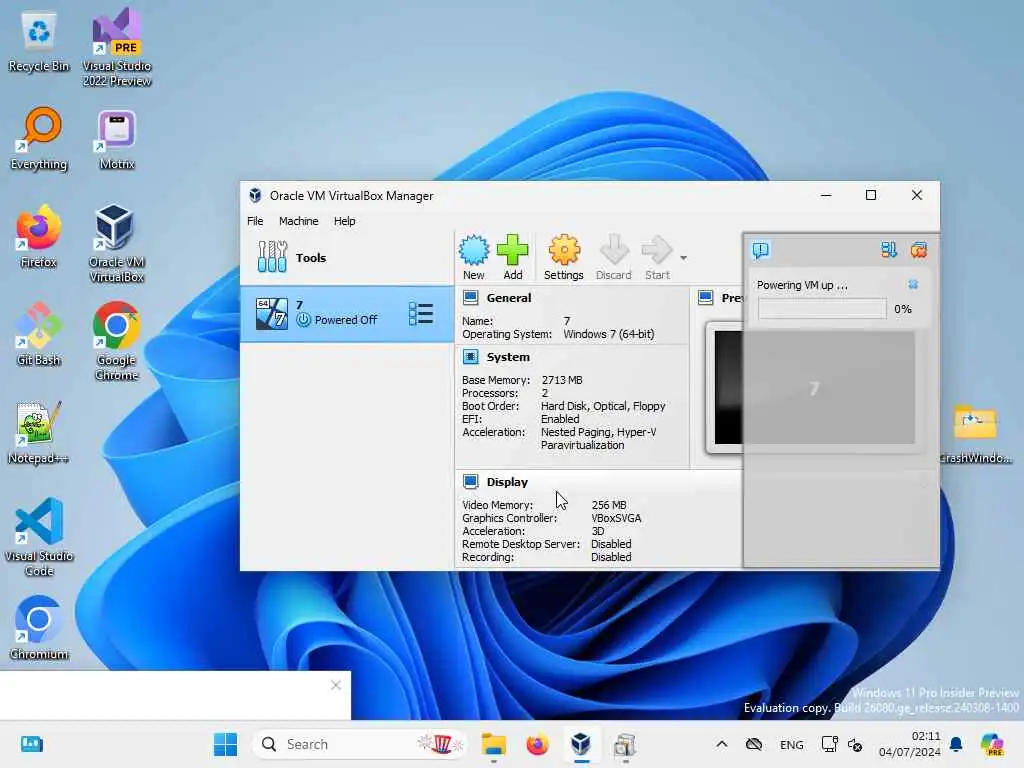Click the Discard saved state icon

pyautogui.click(x=614, y=257)
